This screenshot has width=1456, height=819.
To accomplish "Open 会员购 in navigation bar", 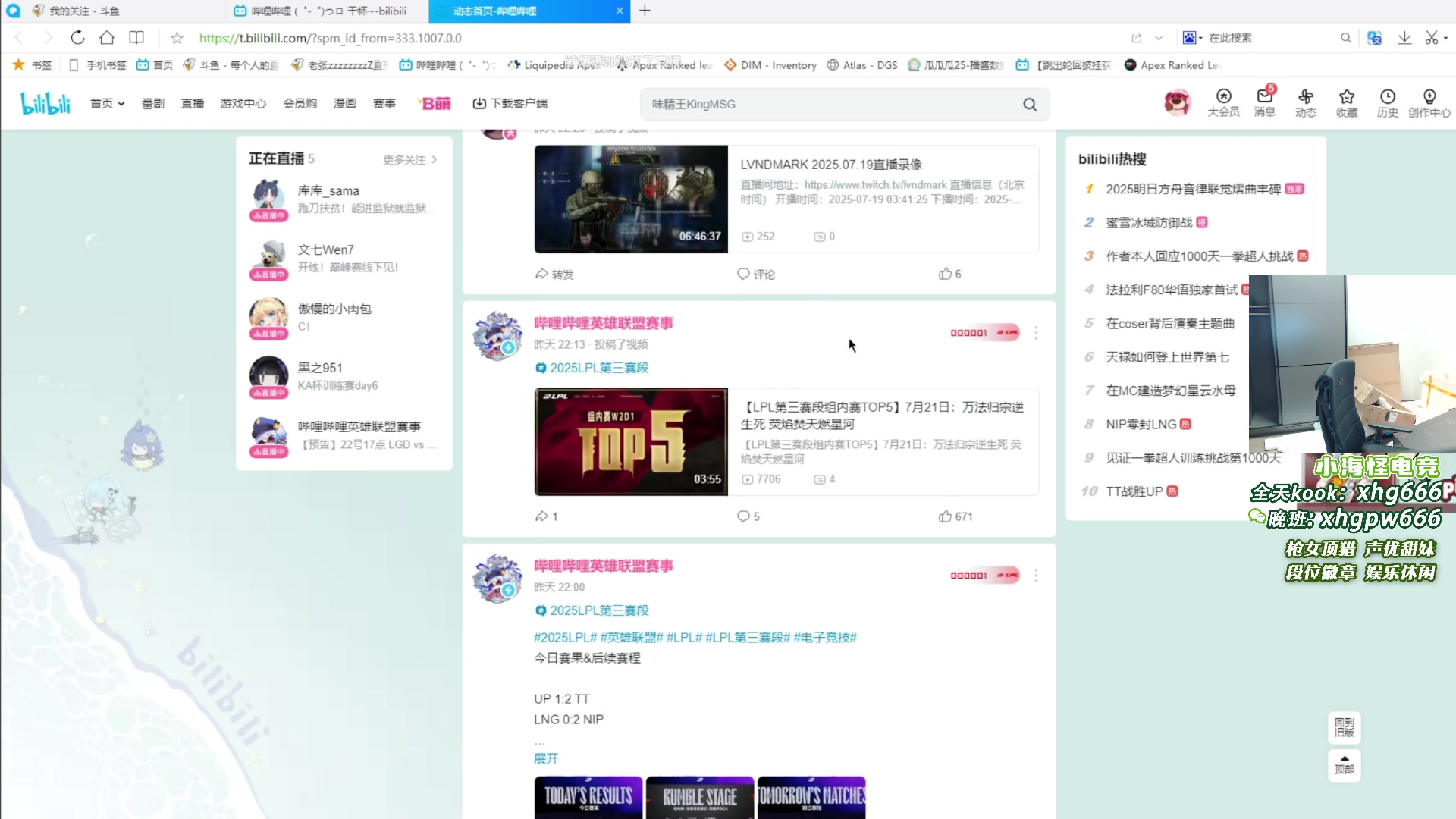I will pyautogui.click(x=300, y=104).
